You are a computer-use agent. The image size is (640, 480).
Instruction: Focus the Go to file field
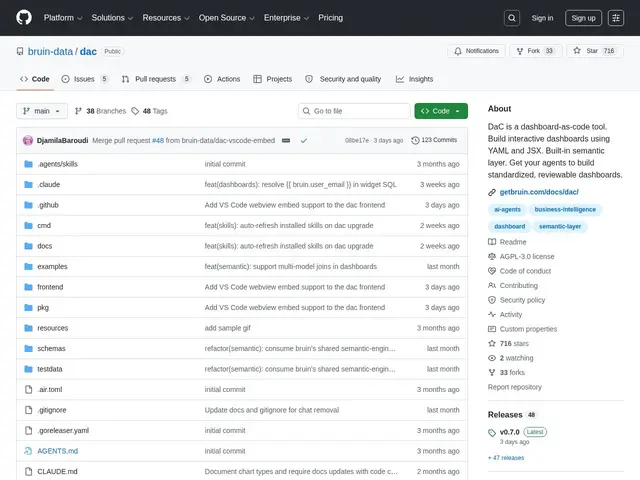pos(354,111)
